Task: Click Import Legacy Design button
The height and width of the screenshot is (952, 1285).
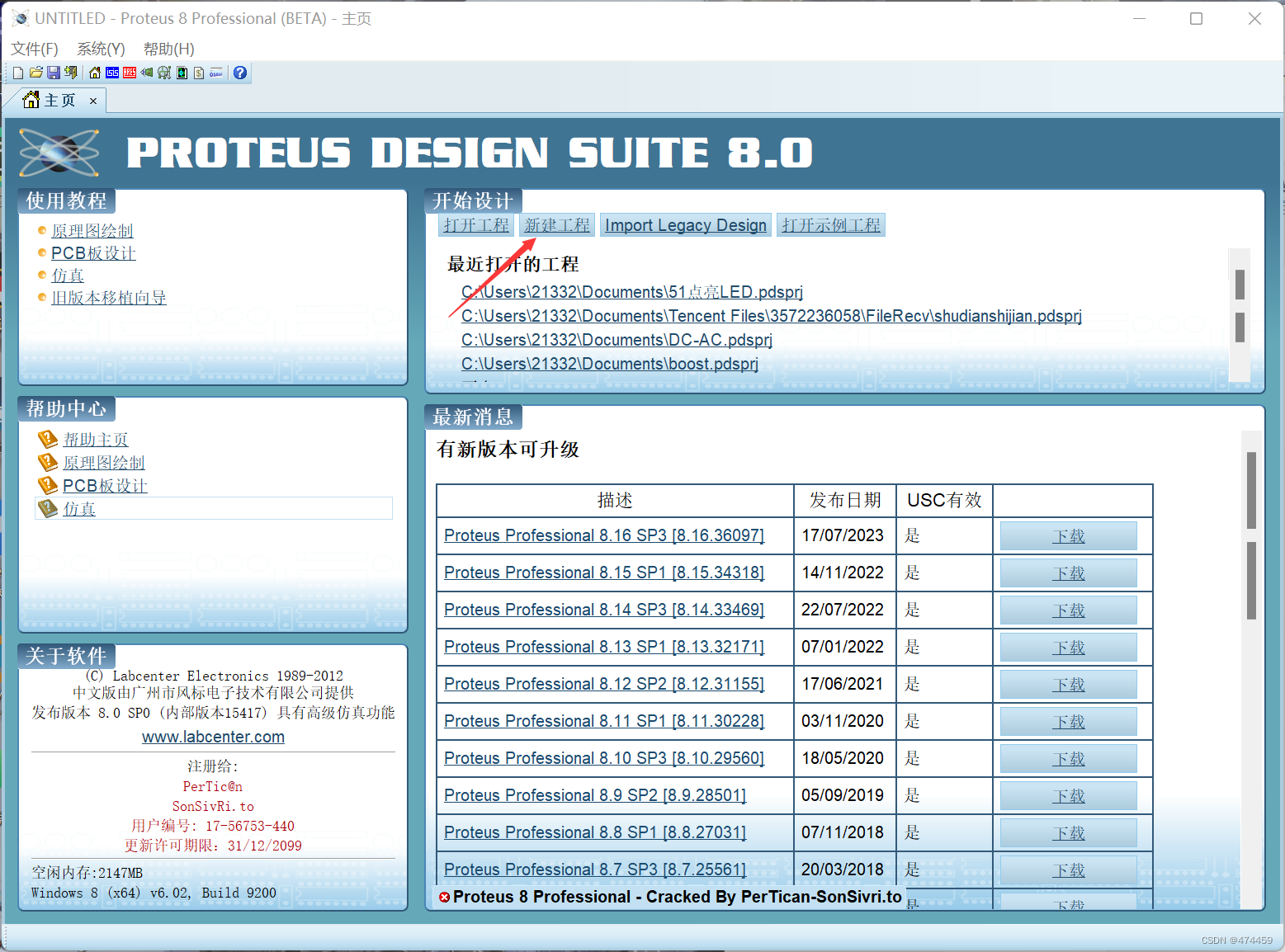Action: tap(686, 225)
